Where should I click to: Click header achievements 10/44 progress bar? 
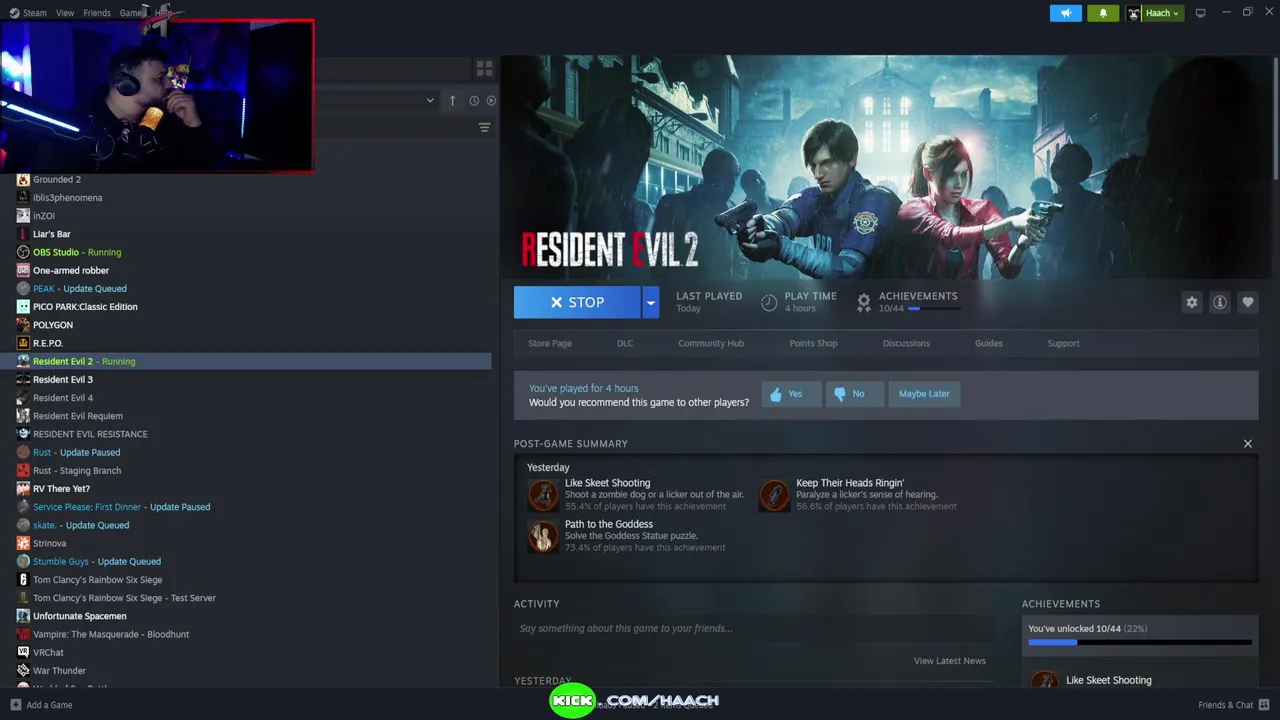click(934, 309)
